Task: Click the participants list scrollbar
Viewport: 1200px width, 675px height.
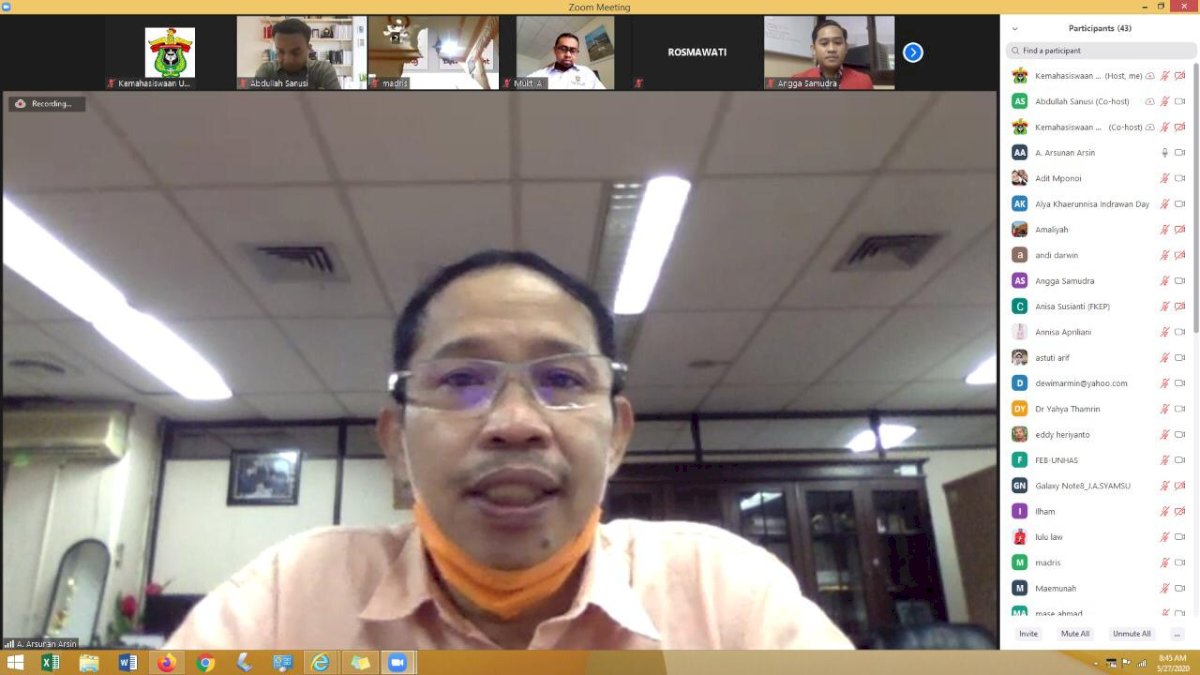Action: coord(1196,200)
